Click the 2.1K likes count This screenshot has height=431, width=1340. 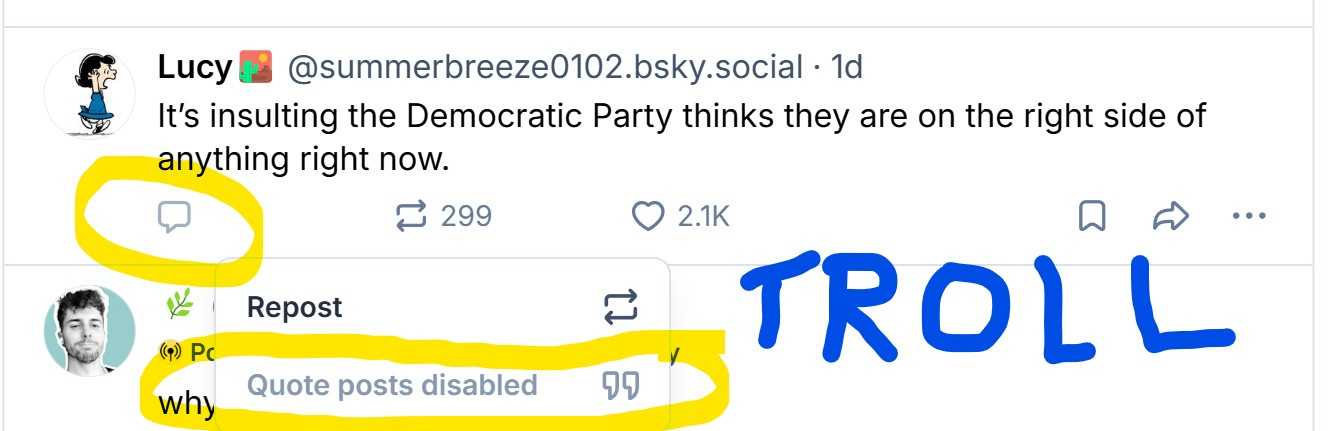[704, 216]
